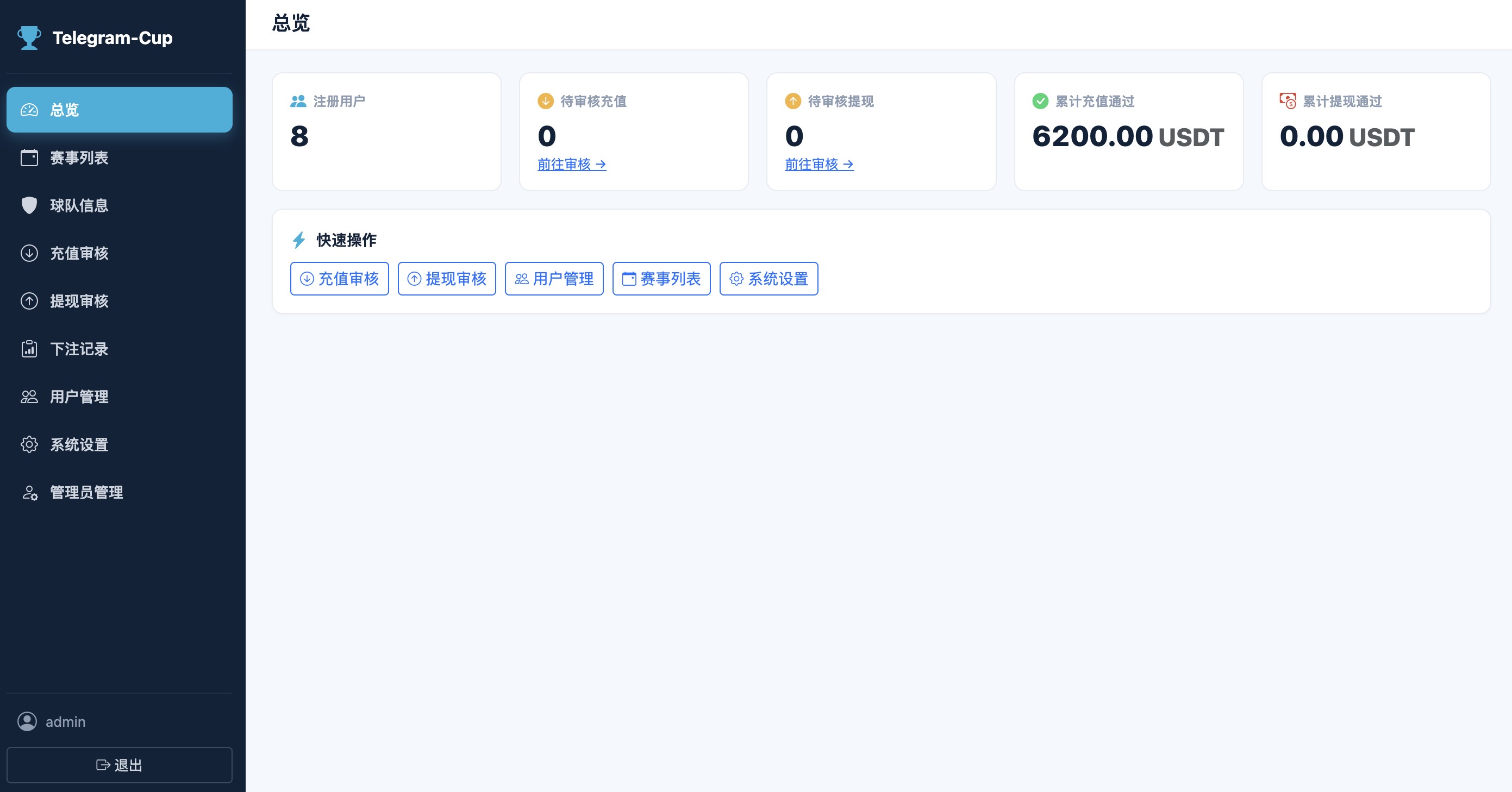
Task: Open 系统设置 in the sidebar menu
Action: click(119, 445)
